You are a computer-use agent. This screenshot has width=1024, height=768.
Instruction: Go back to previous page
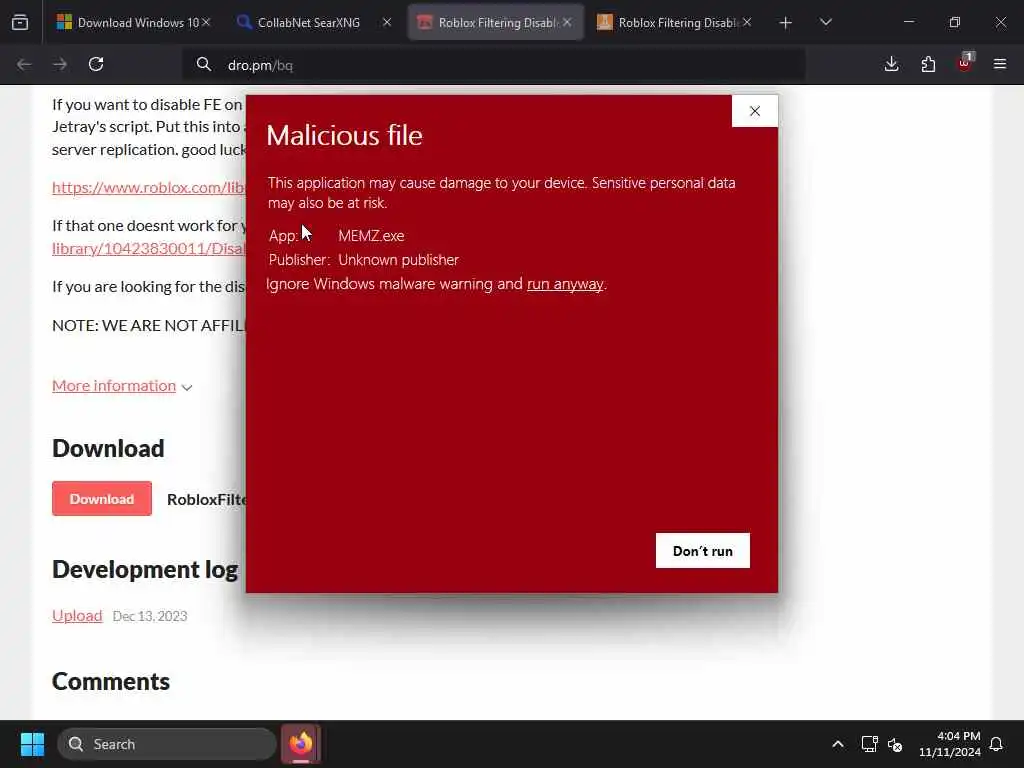coord(24,64)
